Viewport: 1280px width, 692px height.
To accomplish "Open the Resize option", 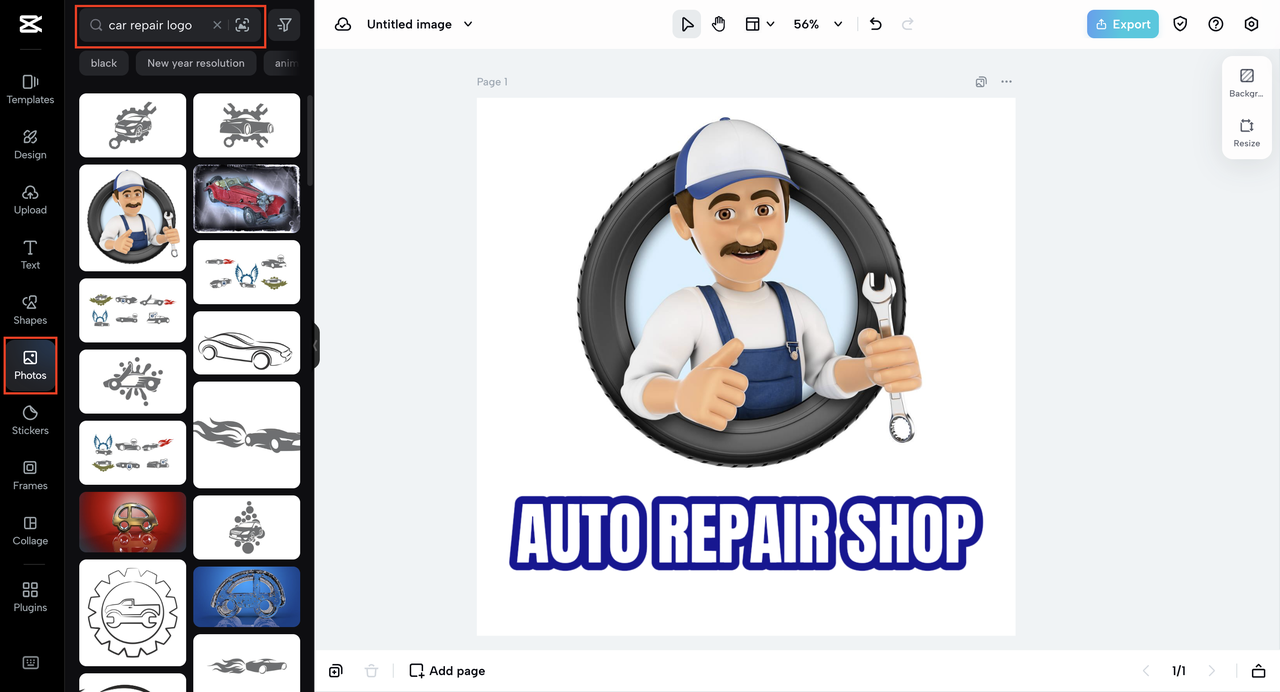I will 1247,133.
